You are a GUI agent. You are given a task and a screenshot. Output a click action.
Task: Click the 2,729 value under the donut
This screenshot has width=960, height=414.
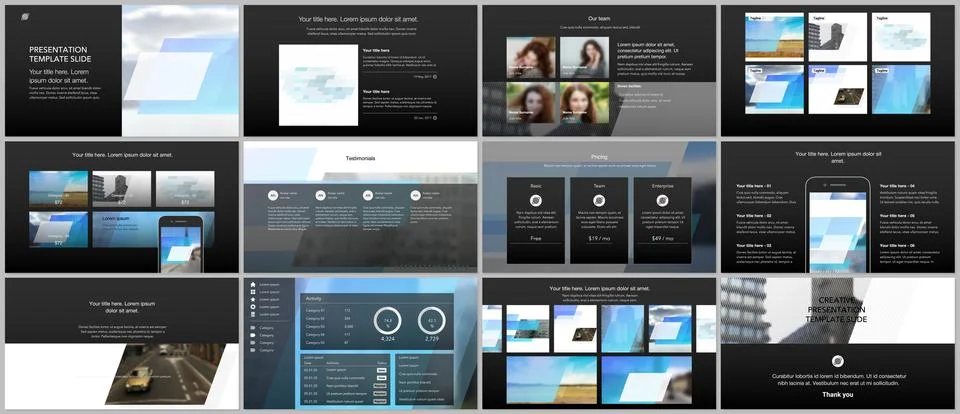pyautogui.click(x=431, y=339)
